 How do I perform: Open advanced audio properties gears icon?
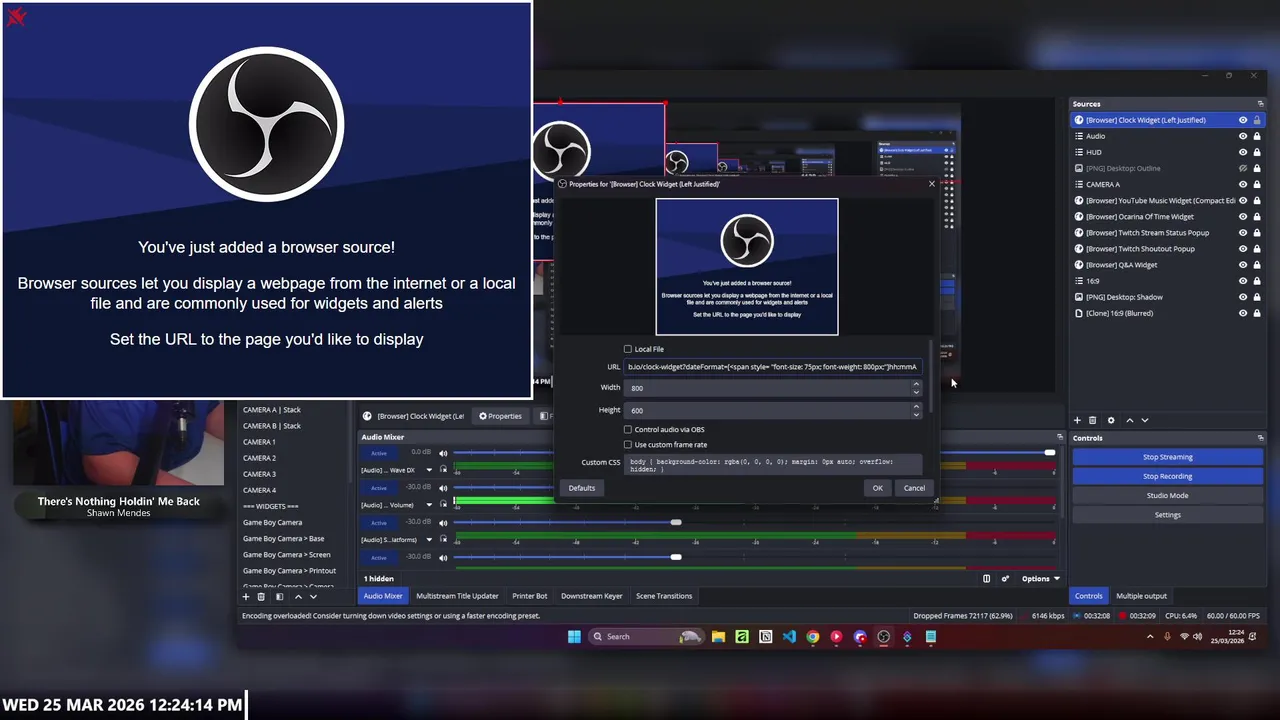point(1005,578)
